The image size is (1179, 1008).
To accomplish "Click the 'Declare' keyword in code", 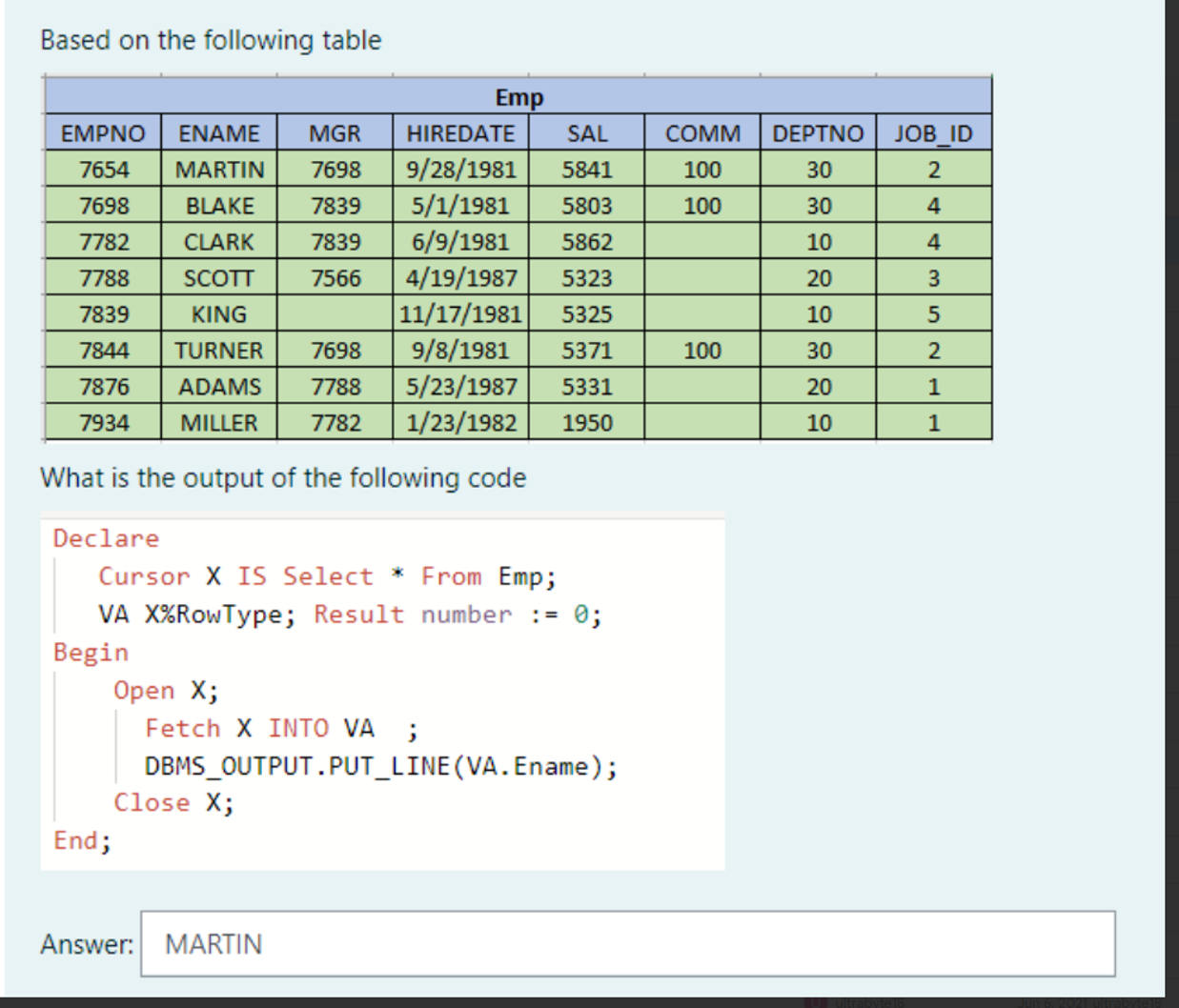I will (106, 538).
